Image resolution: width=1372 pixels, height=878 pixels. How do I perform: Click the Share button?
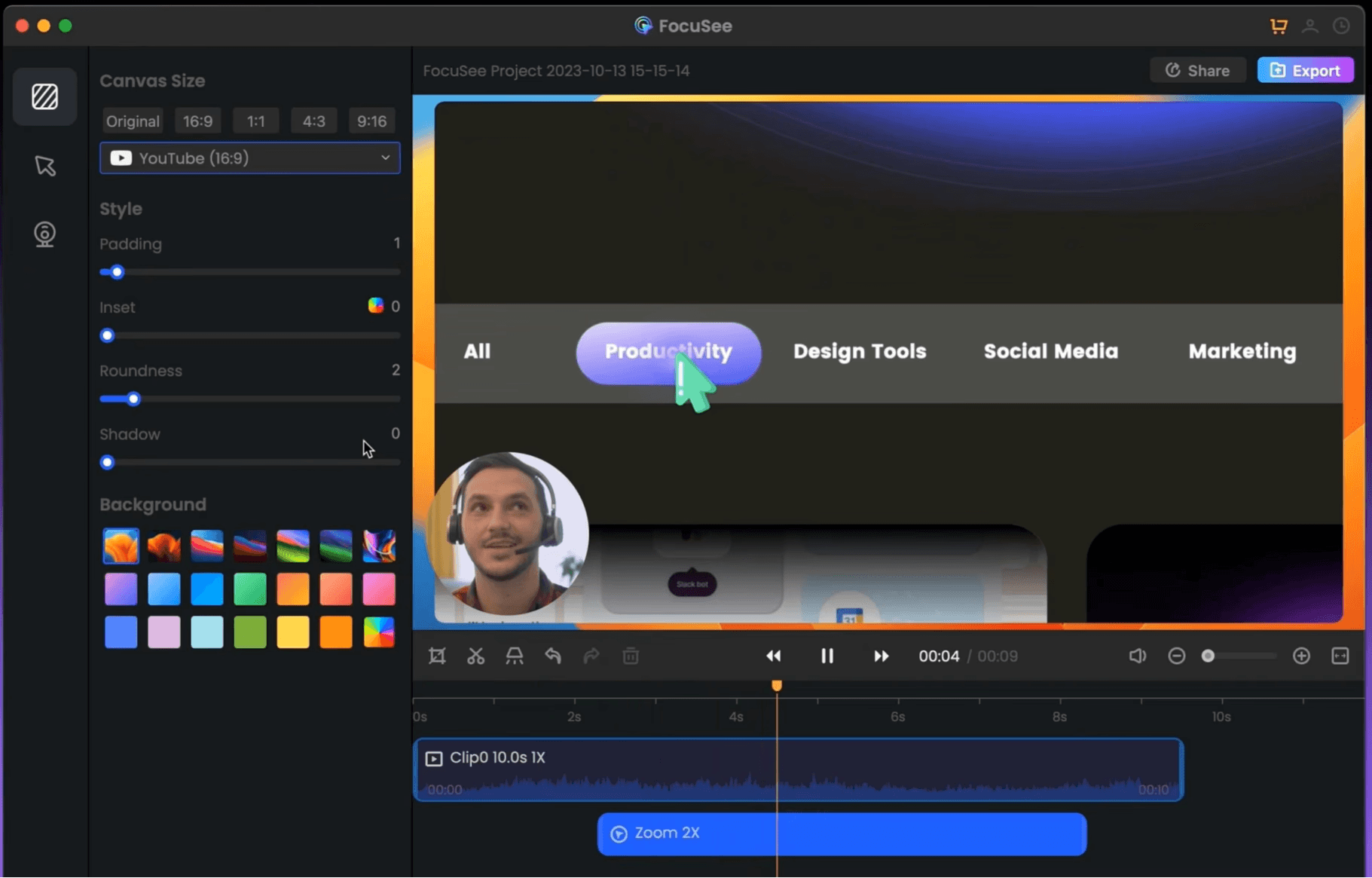1197,71
